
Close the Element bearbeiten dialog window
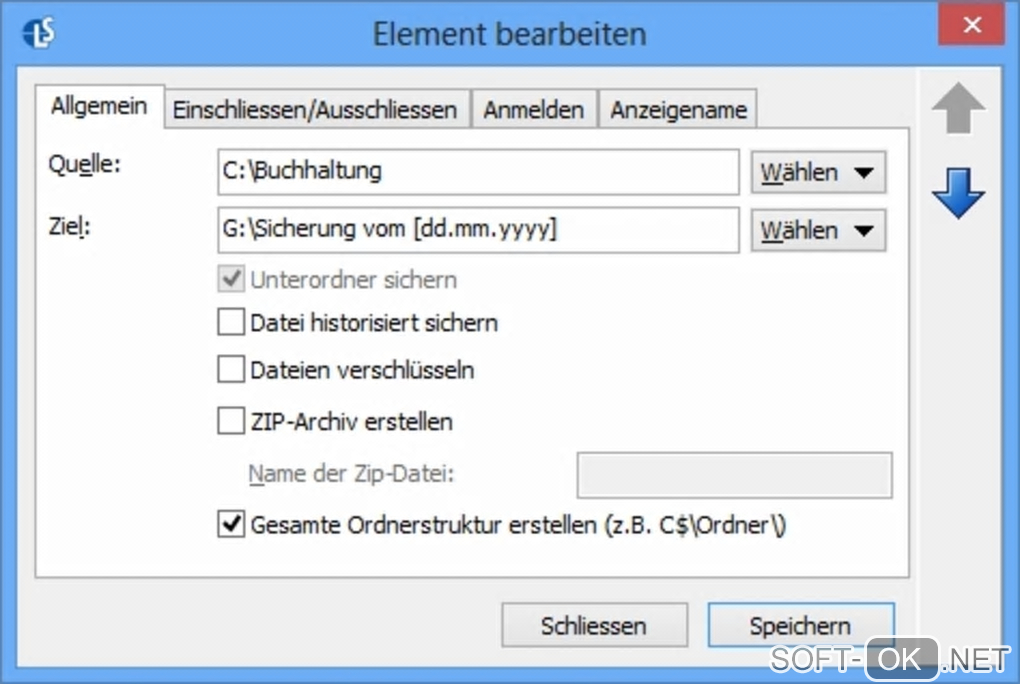pyautogui.click(x=970, y=27)
